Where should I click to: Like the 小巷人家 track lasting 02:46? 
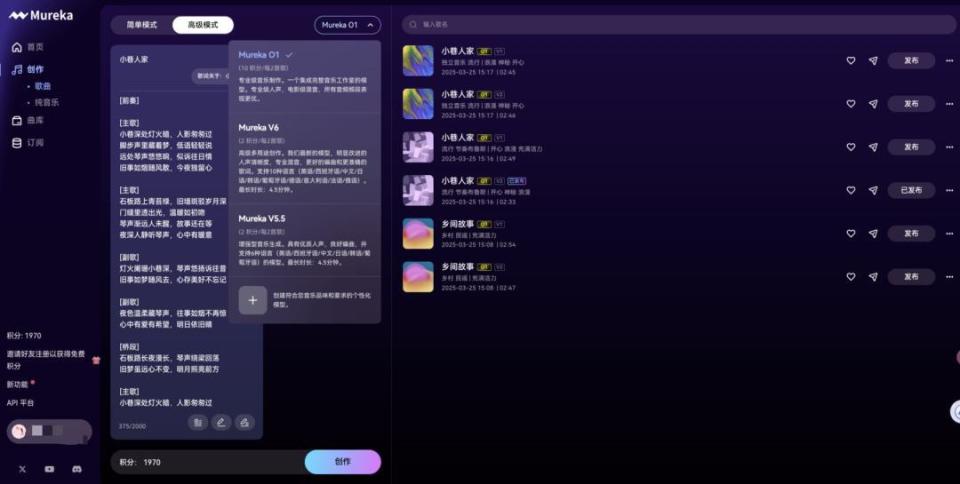tap(851, 104)
